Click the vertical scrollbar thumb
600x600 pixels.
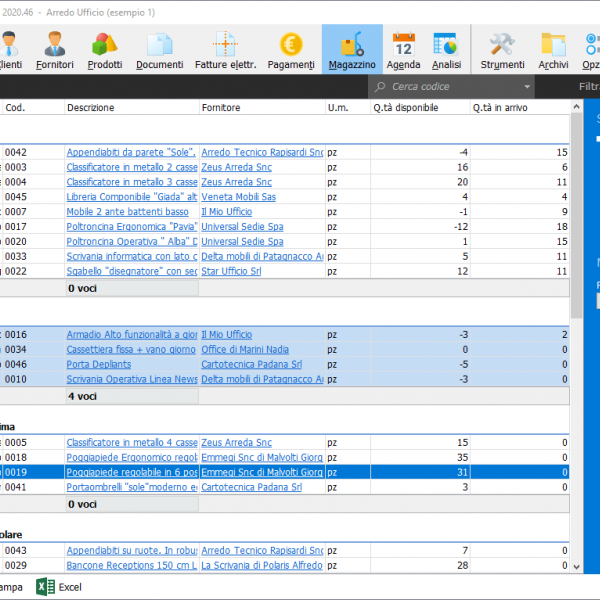tap(576, 215)
